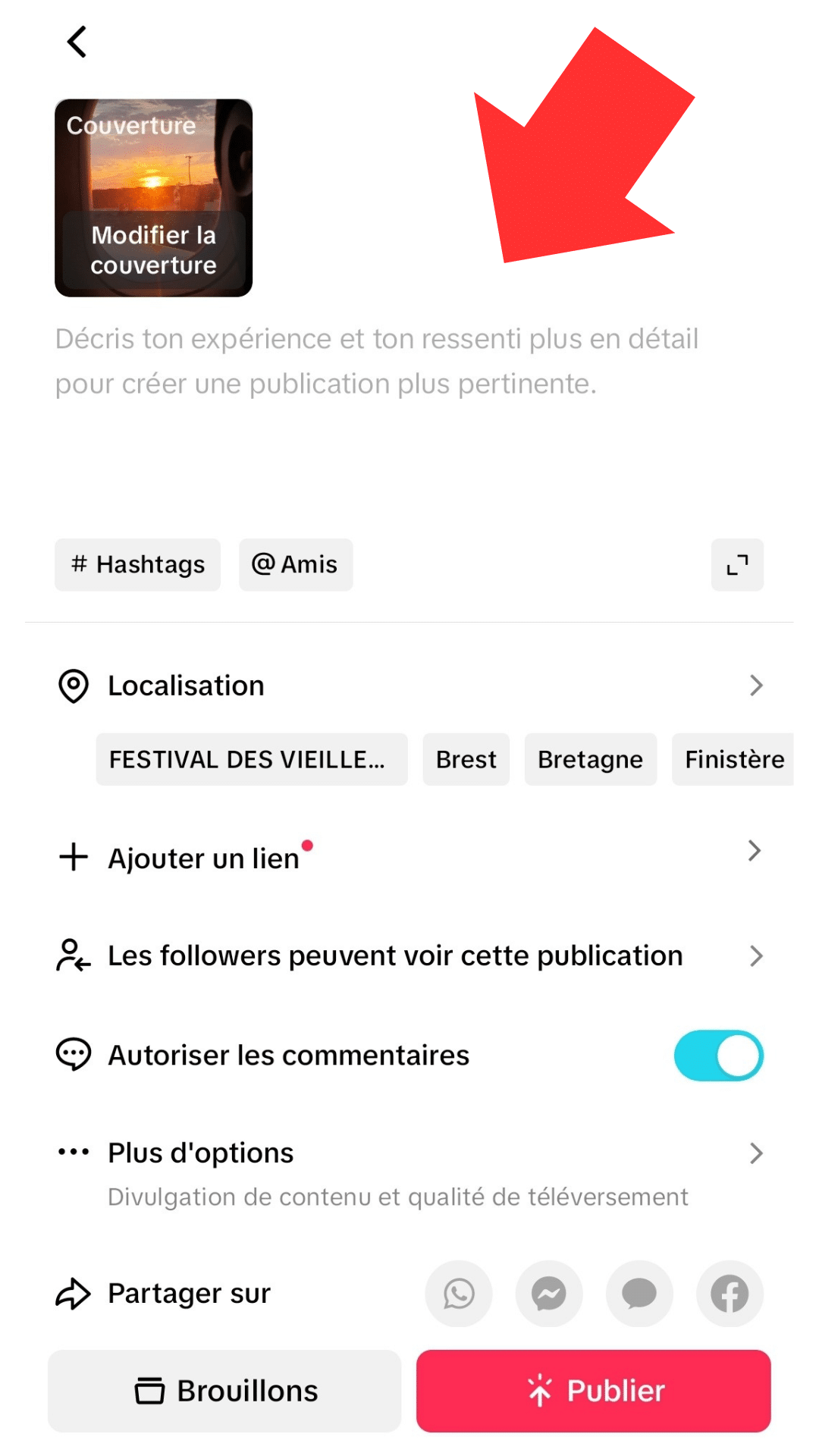Expand the description box to full screen
Image resolution: width=819 pixels, height=1456 pixels.
click(x=737, y=565)
